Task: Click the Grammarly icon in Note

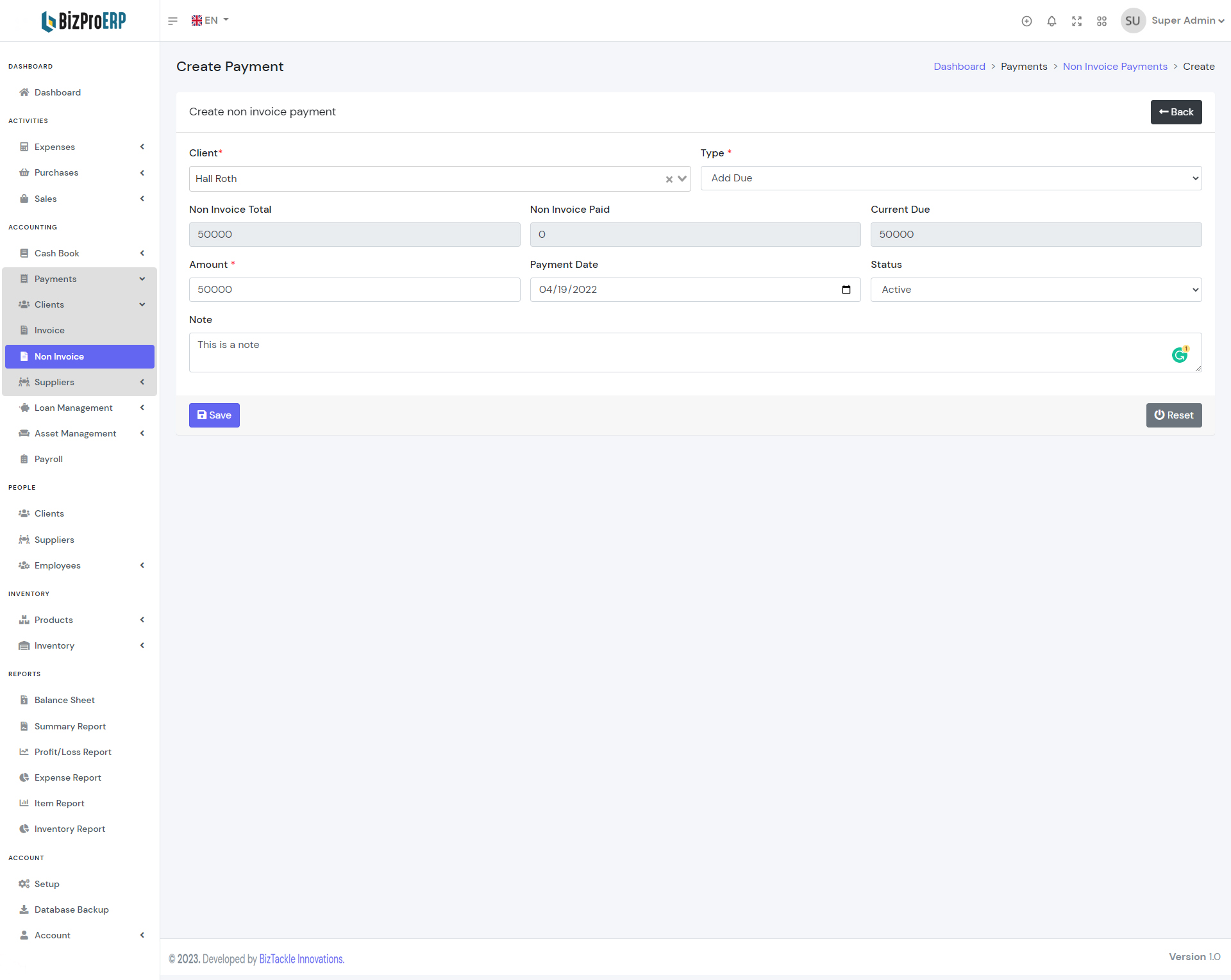Action: click(1179, 354)
